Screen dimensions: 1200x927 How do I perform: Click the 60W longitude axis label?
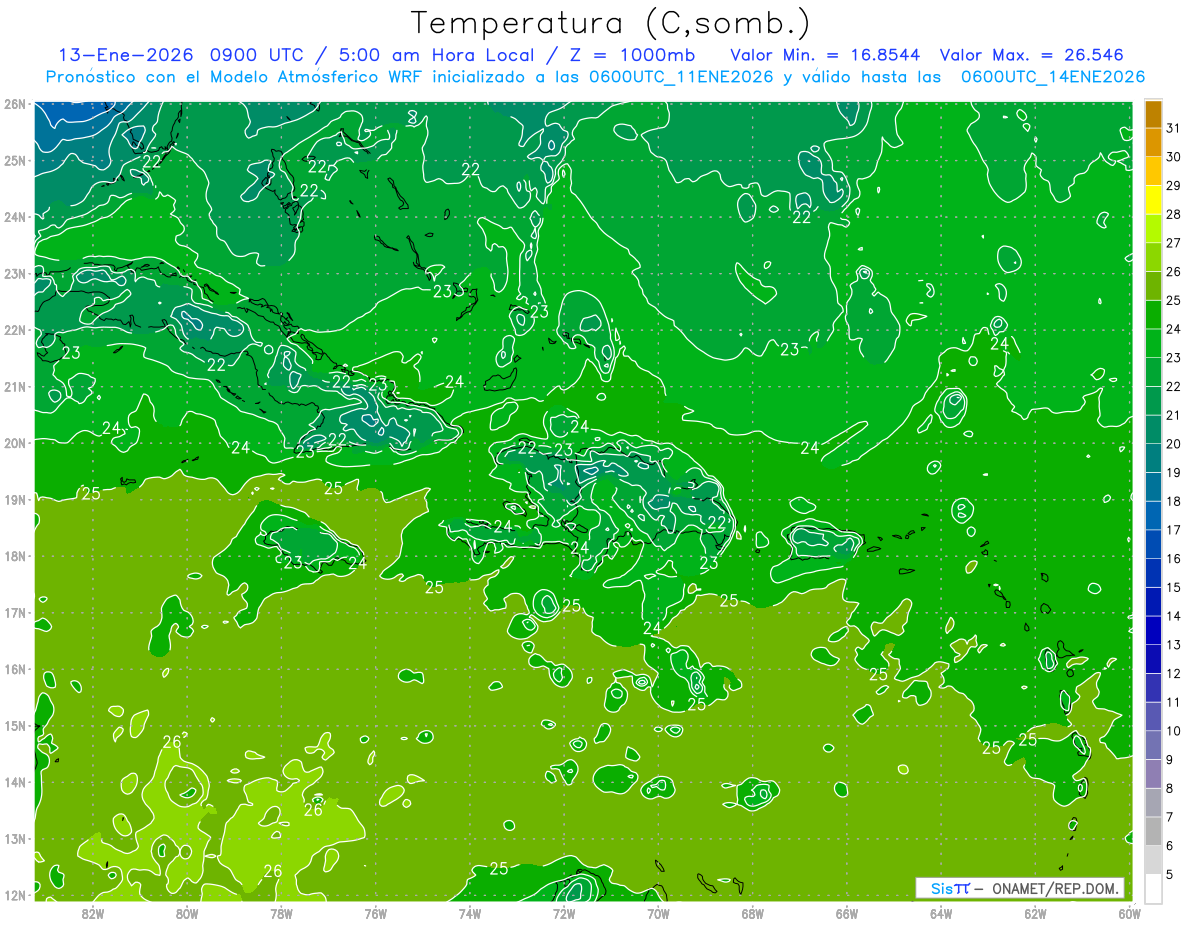[1129, 912]
